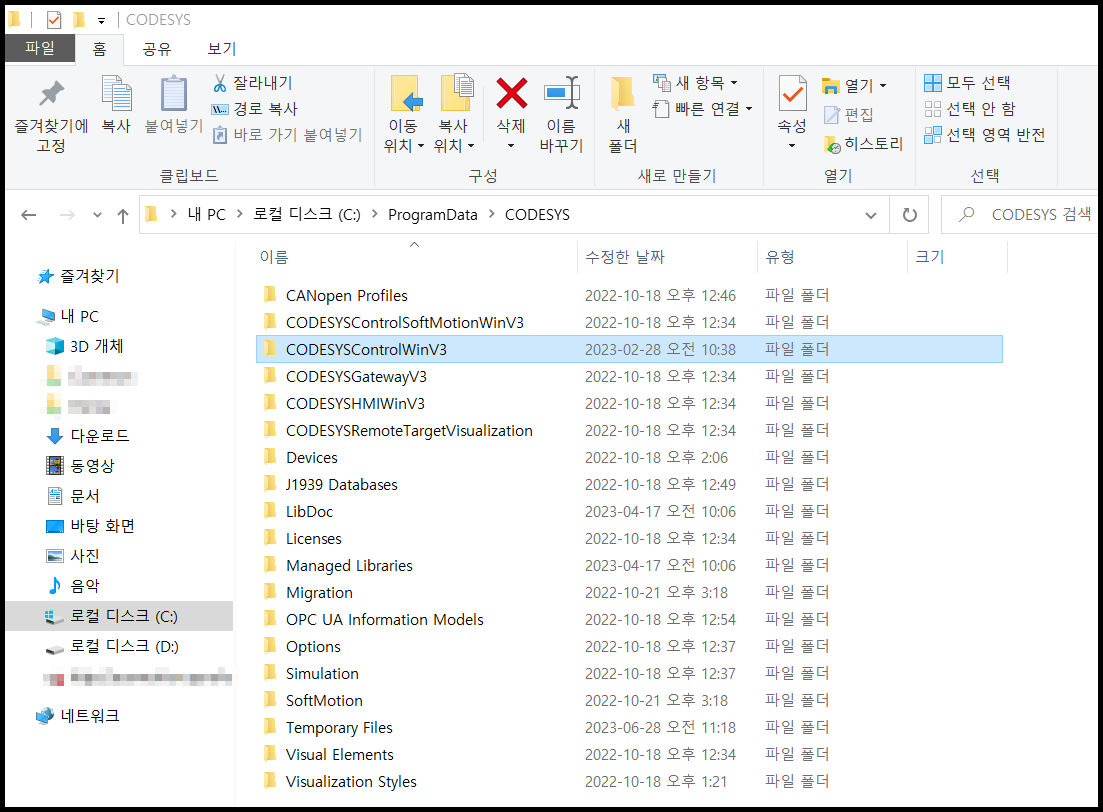The width and height of the screenshot is (1103, 812).
Task: Open 이동 위치 (Move to) menu
Action: (x=404, y=114)
